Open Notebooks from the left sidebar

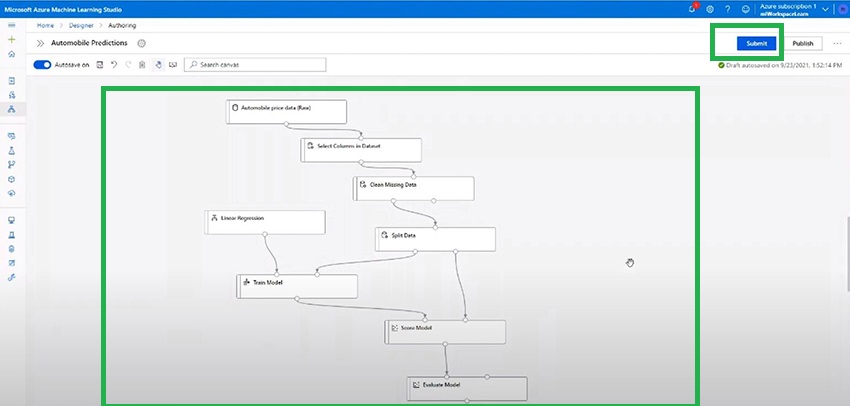coord(11,81)
